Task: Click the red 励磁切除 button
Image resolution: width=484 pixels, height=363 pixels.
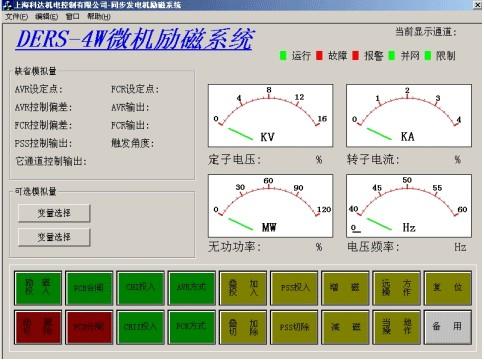Action: tap(38, 327)
